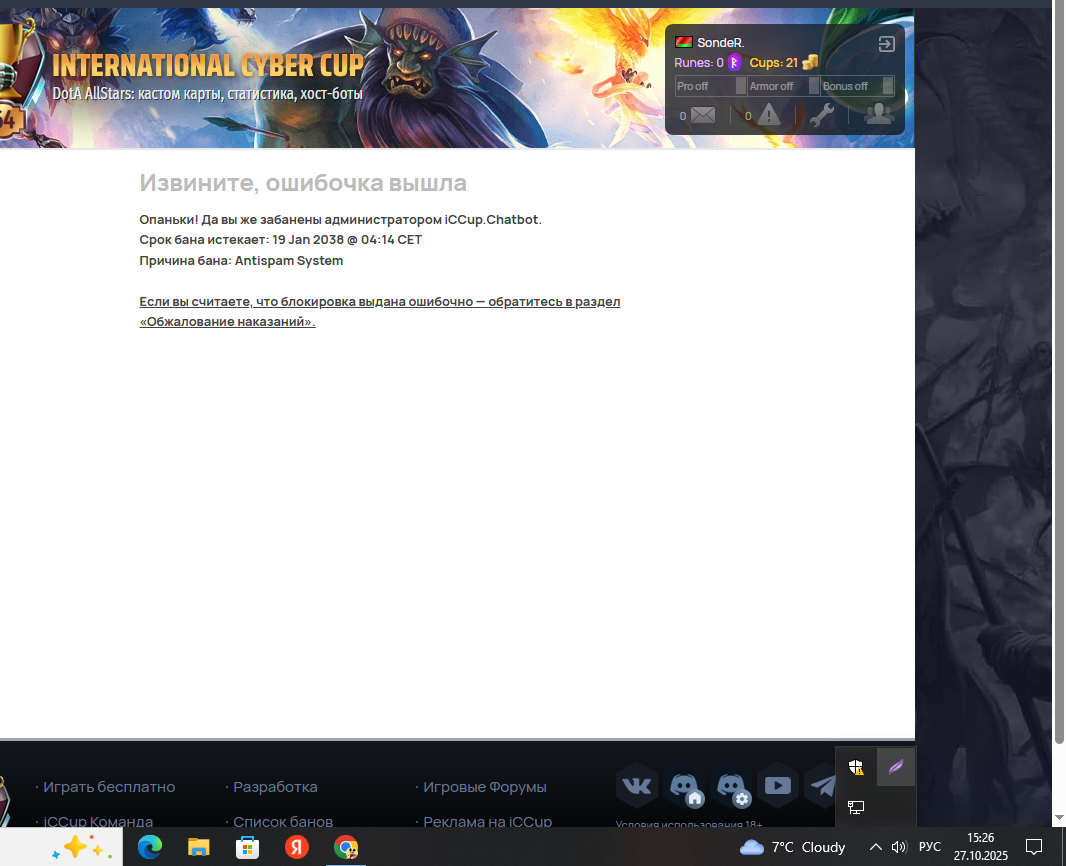Open the VK social link
The height and width of the screenshot is (866, 1066).
click(636, 786)
